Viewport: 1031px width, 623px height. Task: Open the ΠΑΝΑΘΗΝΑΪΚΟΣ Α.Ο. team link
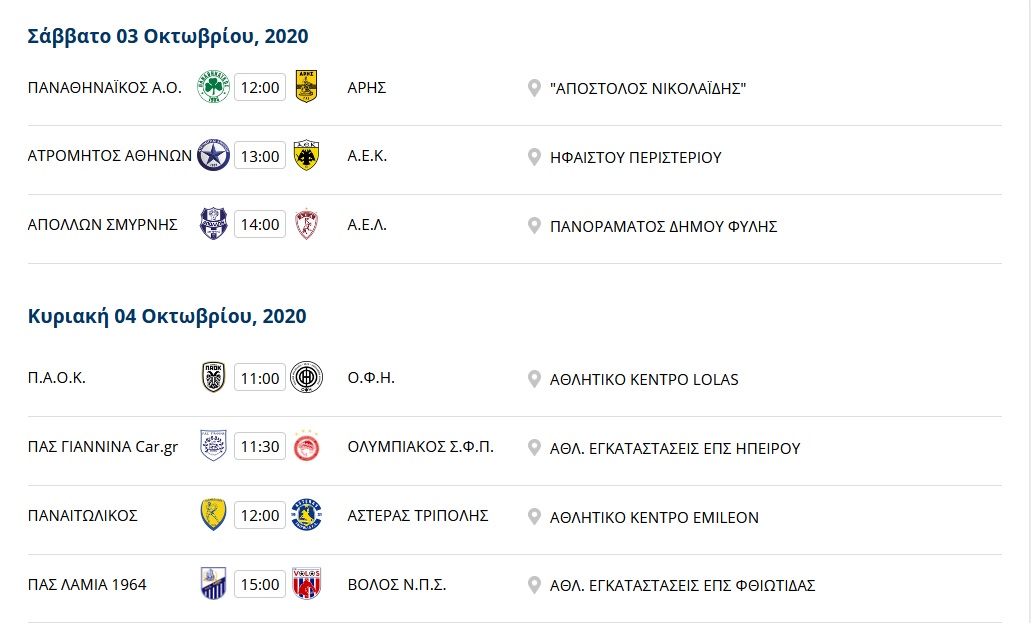click(105, 87)
